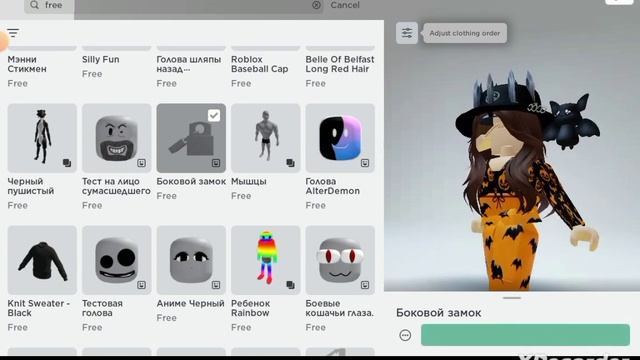640x360 pixels.
Task: Select the Голова AlterDemon thumbnail
Action: 340,138
